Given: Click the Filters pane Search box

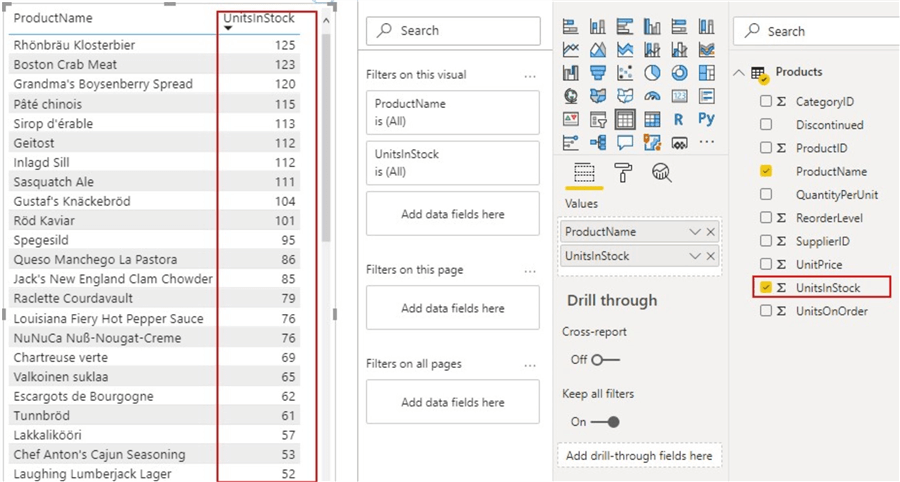Looking at the screenshot, I should pyautogui.click(x=453, y=31).
